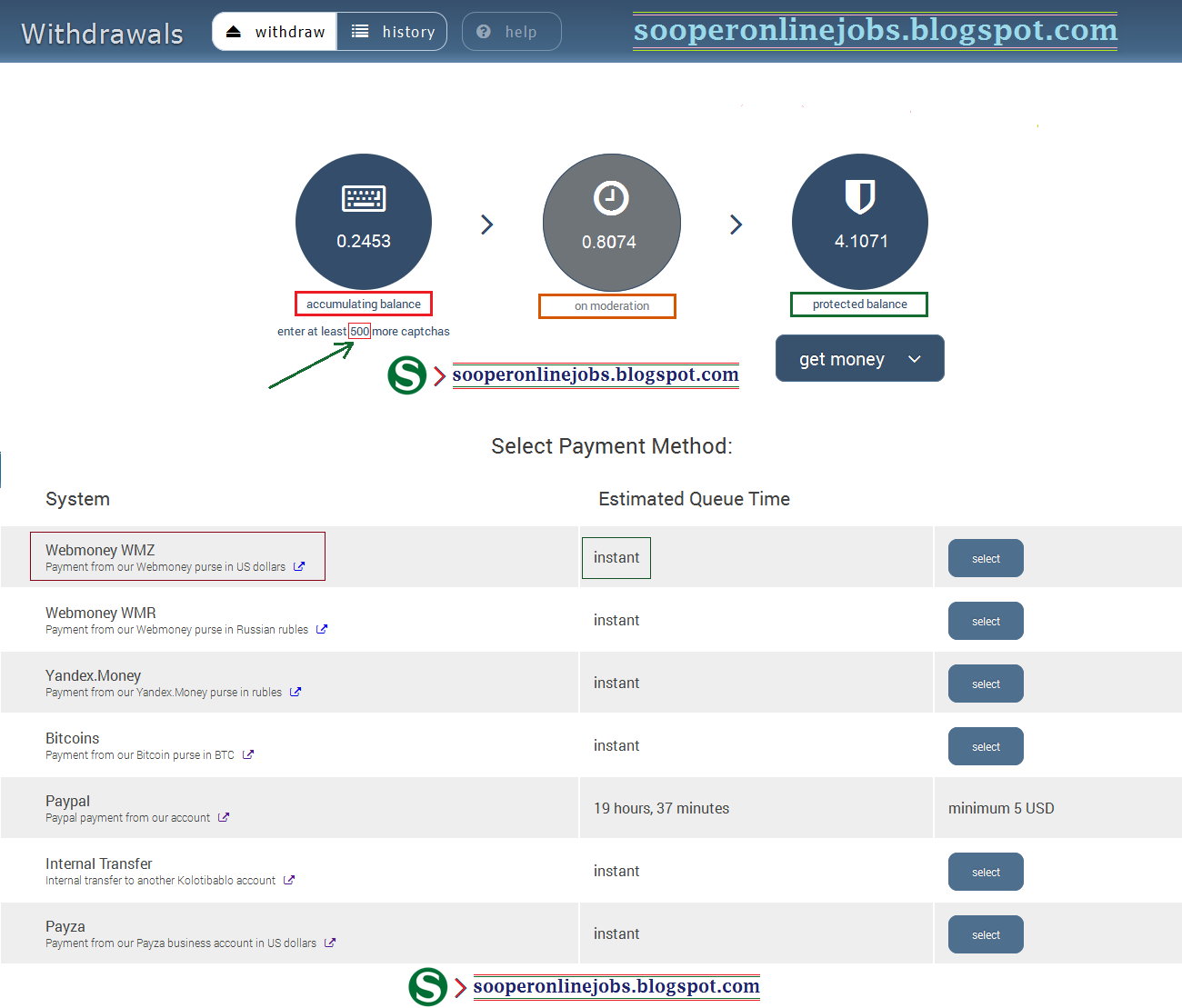Click the instant queue time for Bitcoins
Screen dimensions: 1182x1008
(x=616, y=745)
